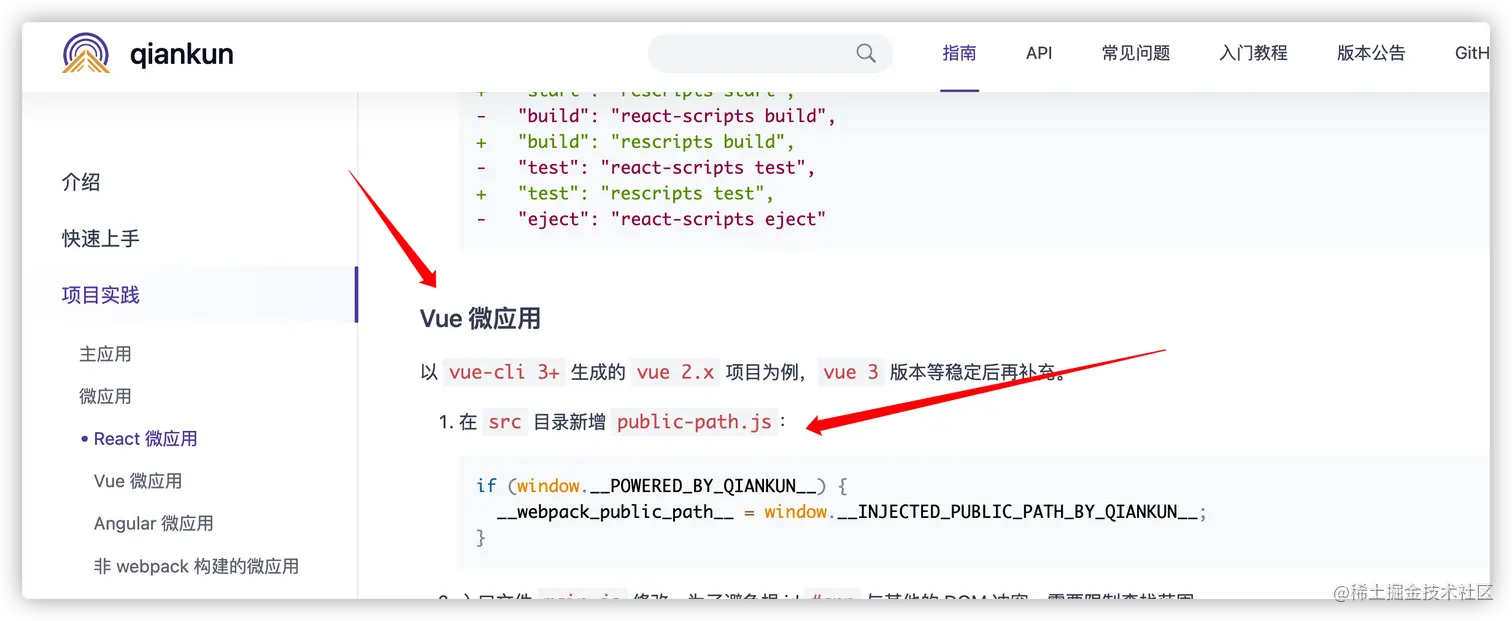The image size is (1512, 621).
Task: Switch to the 常见问题 tab
Action: tap(1136, 53)
